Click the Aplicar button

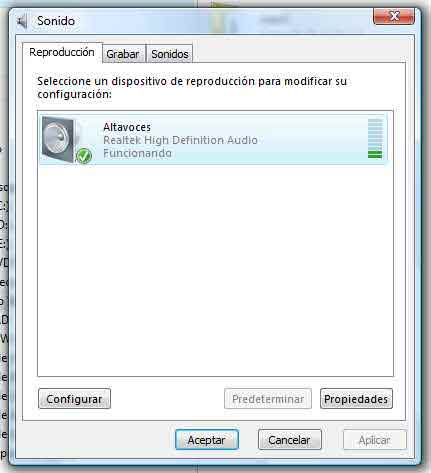pos(375,440)
